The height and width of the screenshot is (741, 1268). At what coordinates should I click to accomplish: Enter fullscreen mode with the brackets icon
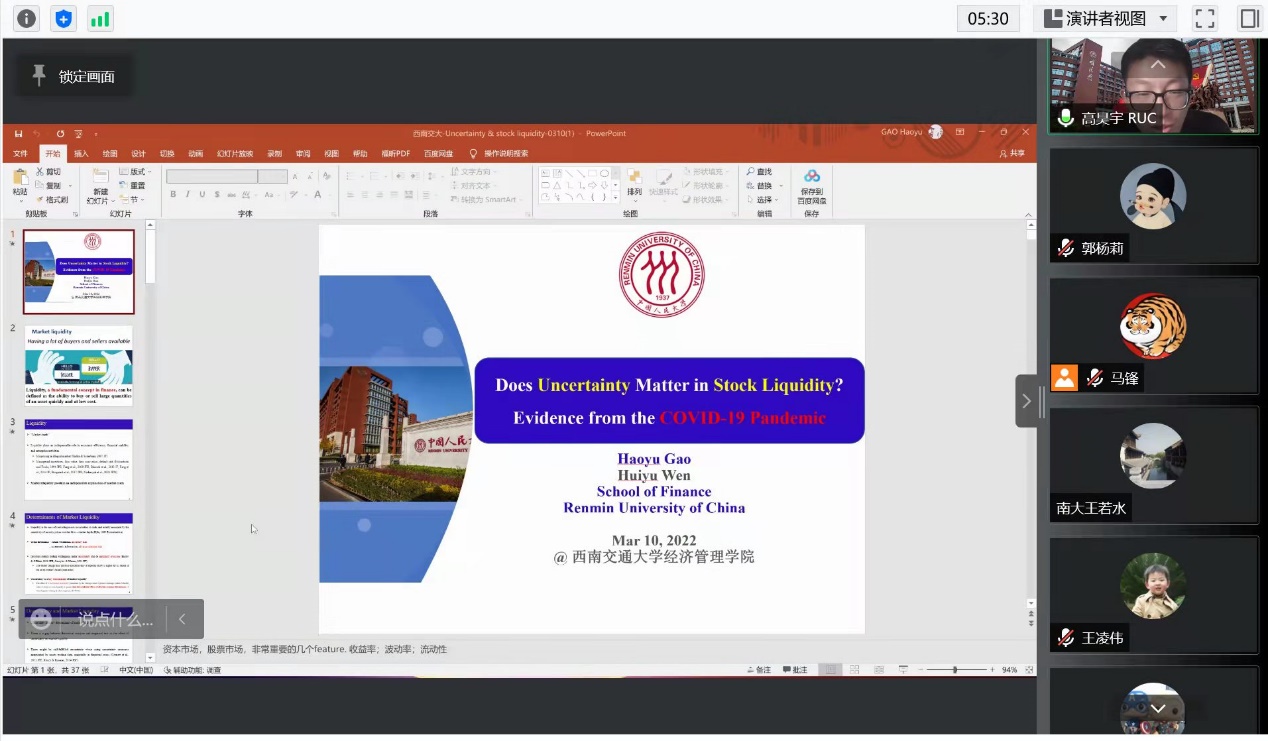click(1204, 18)
